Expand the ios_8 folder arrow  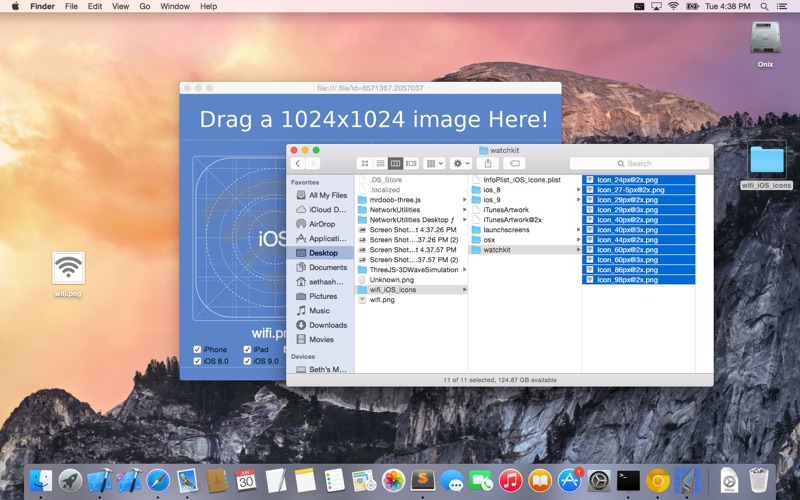pos(578,190)
